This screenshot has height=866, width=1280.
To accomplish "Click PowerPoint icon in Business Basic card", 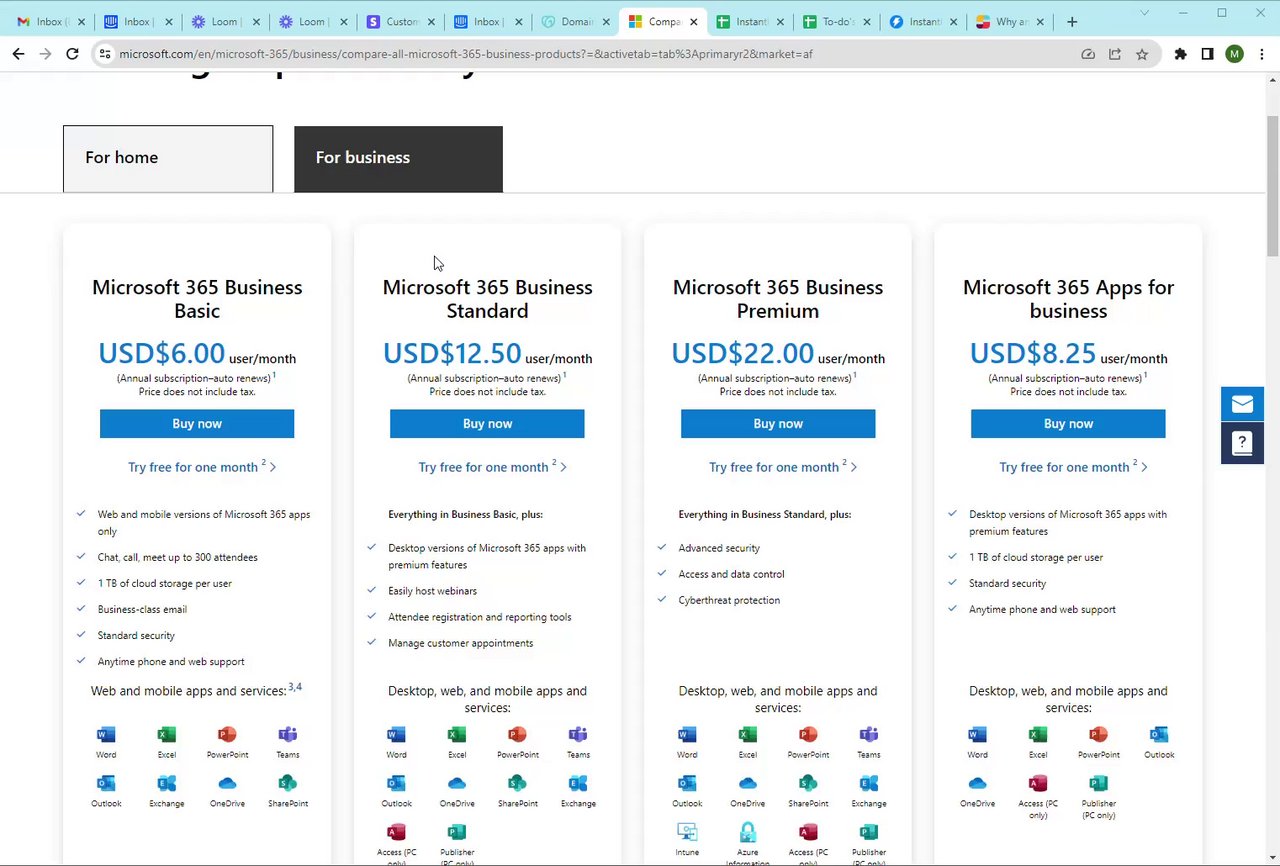I will tap(227, 735).
